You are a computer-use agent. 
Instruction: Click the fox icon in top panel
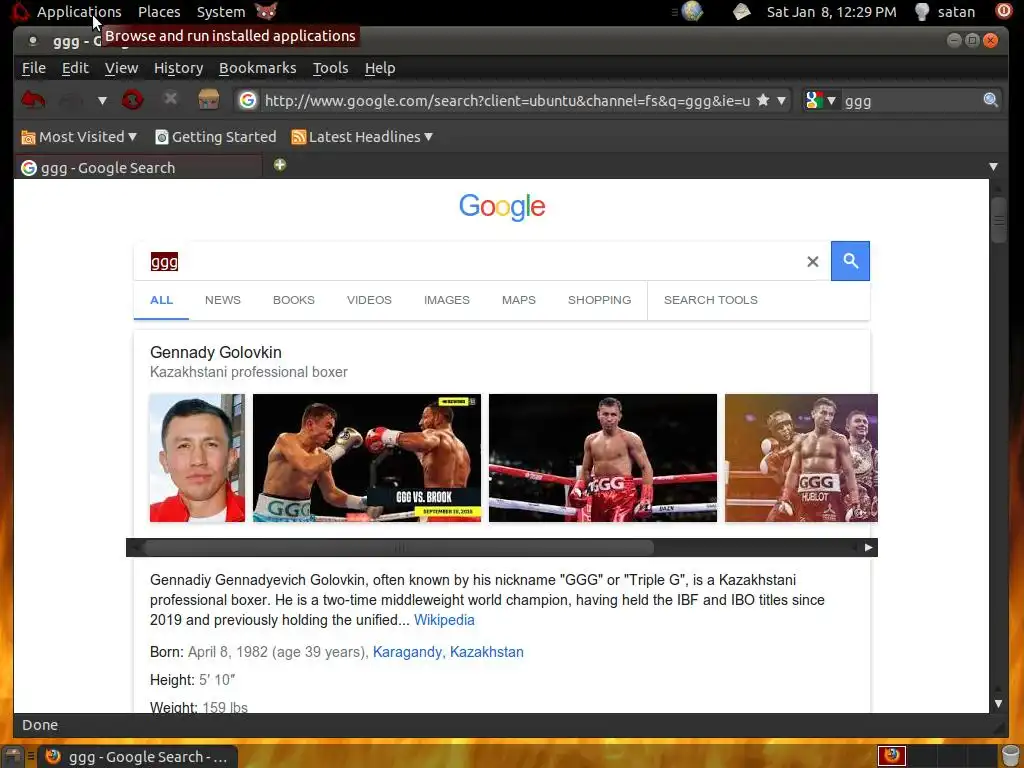coord(266,11)
